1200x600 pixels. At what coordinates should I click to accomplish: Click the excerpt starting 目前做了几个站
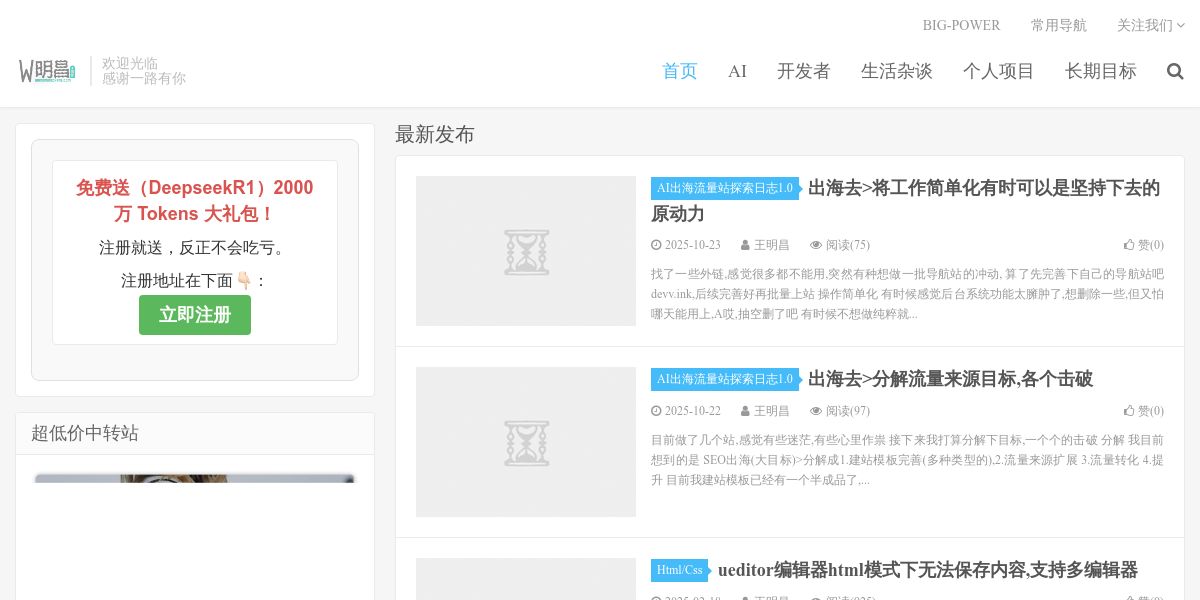click(x=907, y=460)
